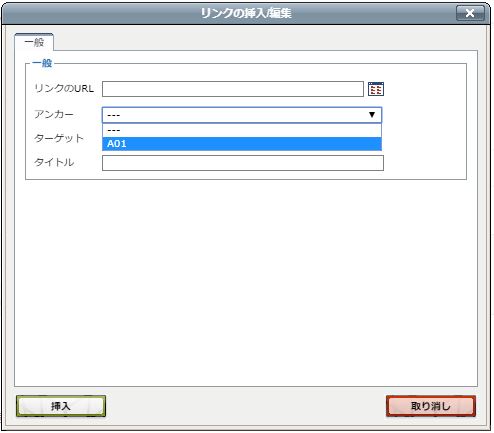
Task: Click the タイトル label
Action: click(x=54, y=162)
